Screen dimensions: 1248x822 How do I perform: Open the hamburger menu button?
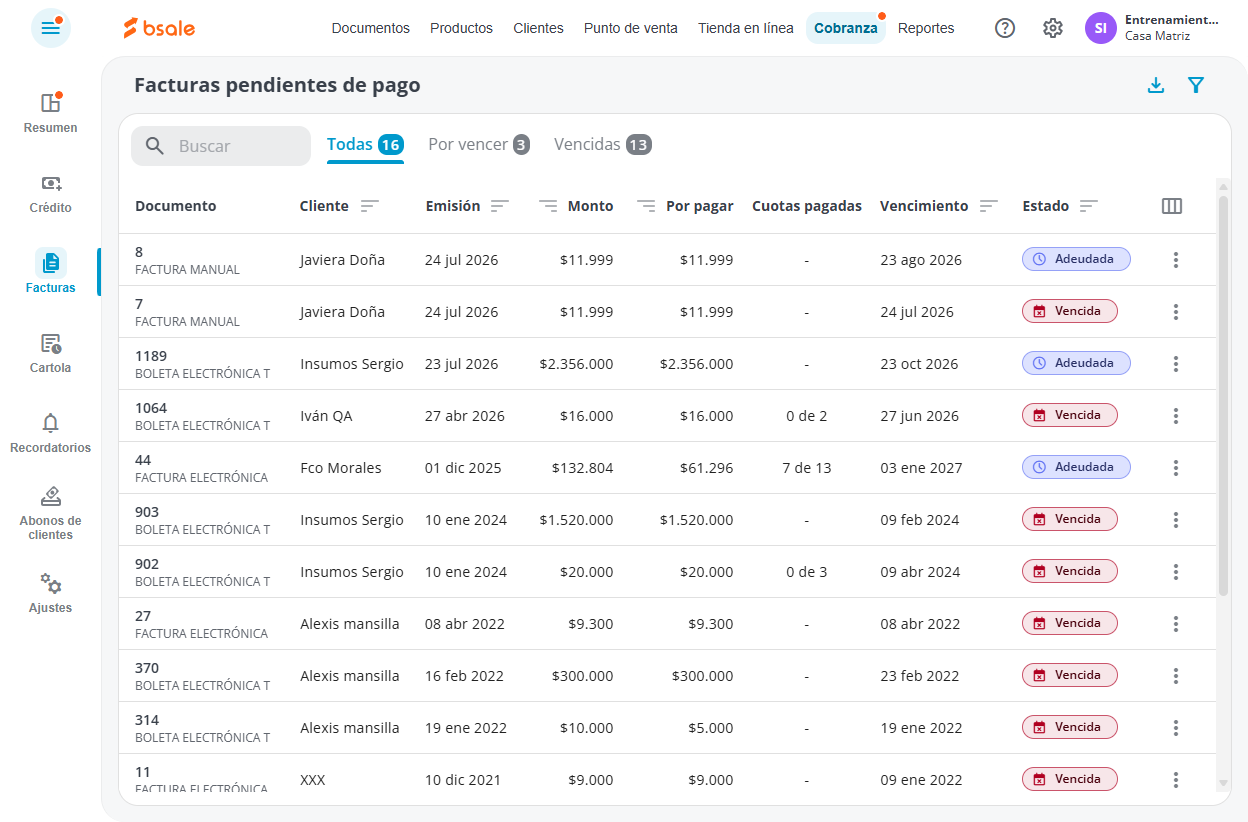[x=51, y=28]
